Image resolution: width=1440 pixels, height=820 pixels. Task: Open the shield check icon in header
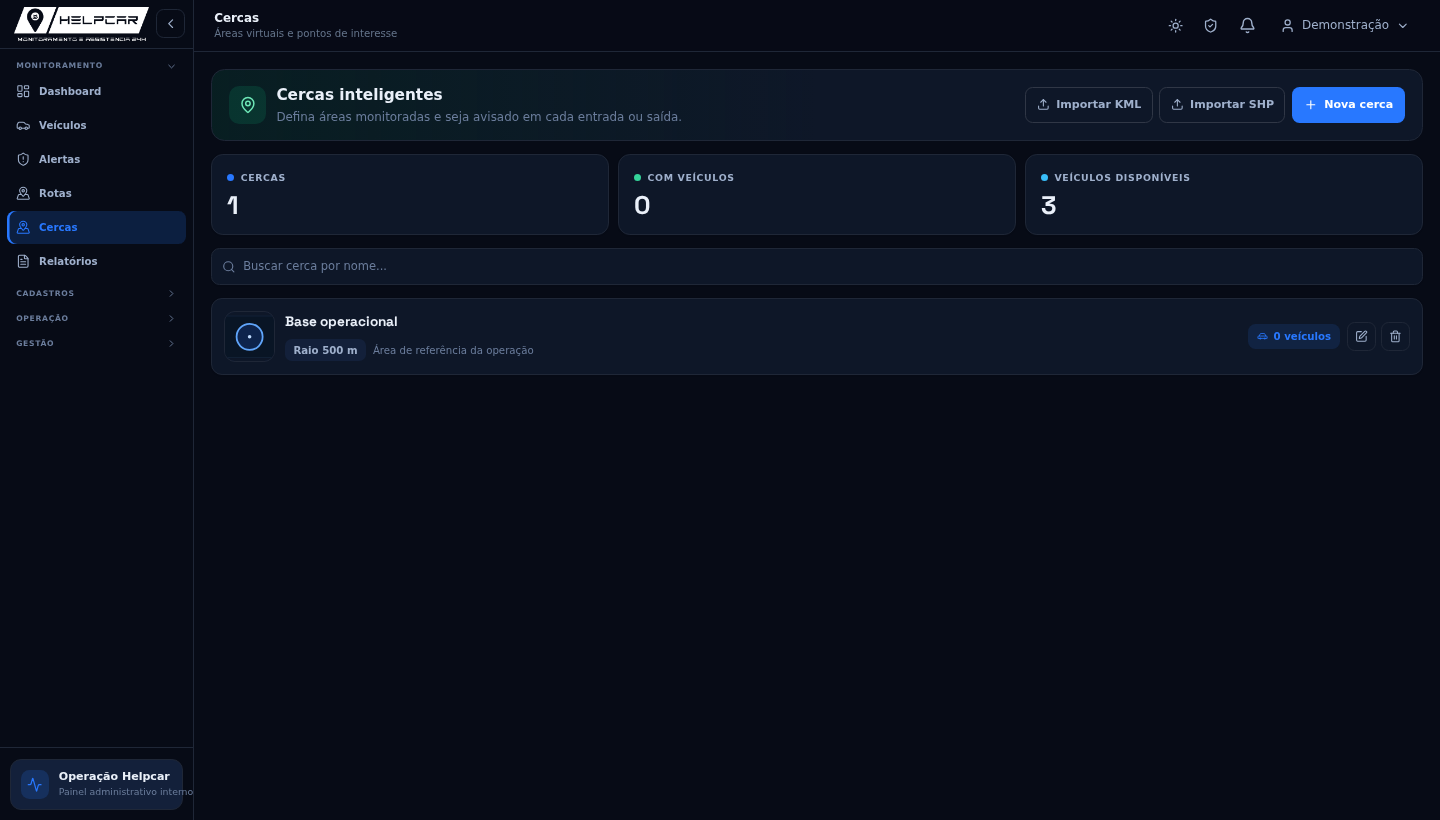point(1211,25)
